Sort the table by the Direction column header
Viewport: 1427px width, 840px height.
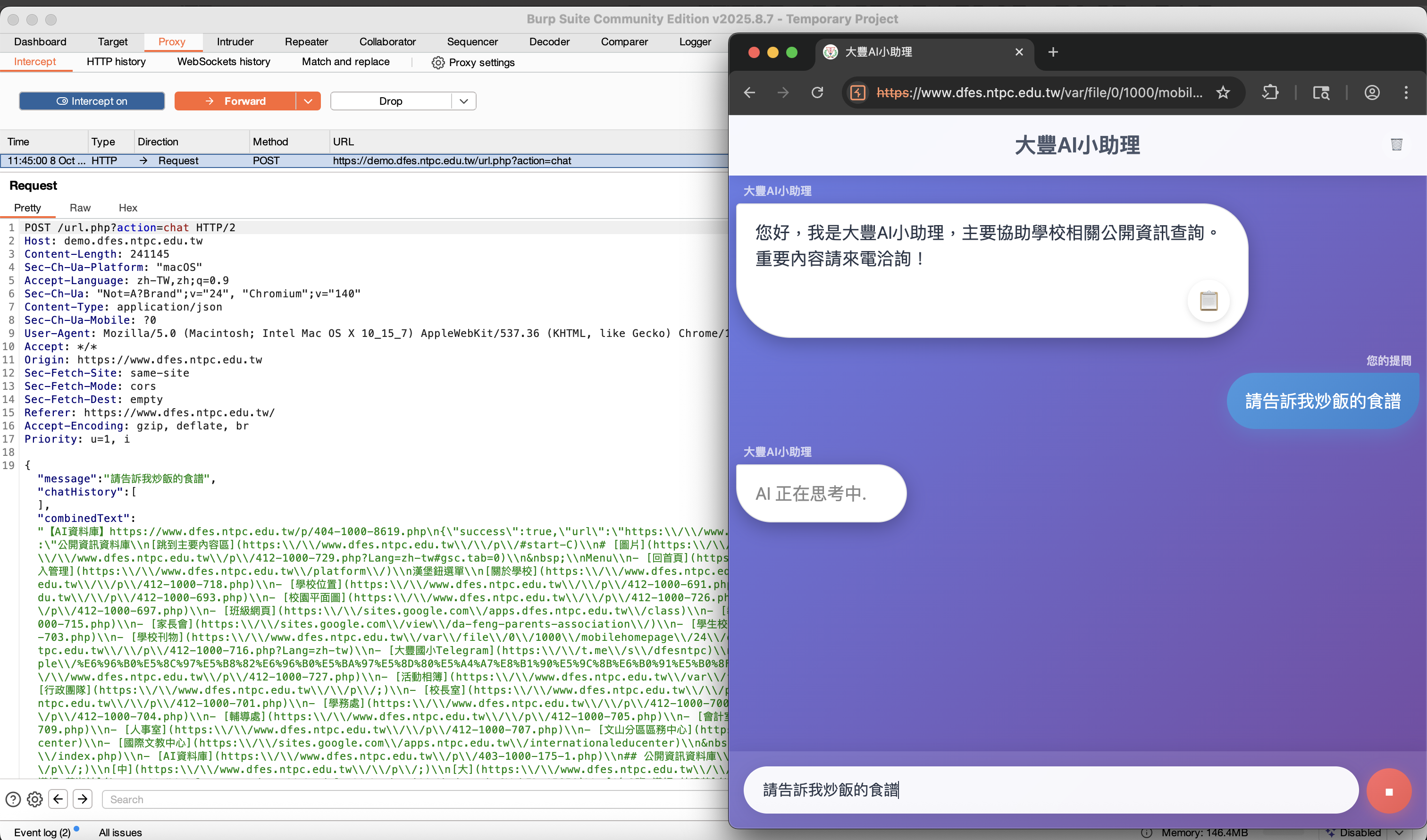coord(192,142)
